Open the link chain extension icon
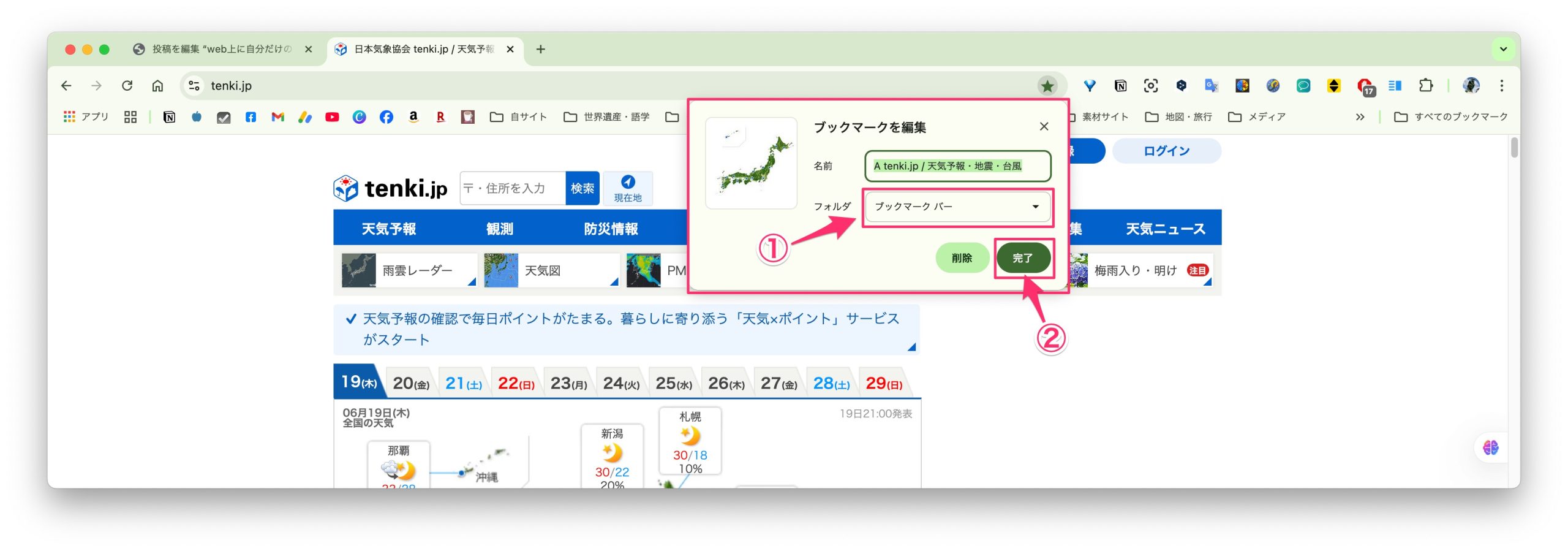Viewport: 1568px width, 551px height. [x=1273, y=86]
